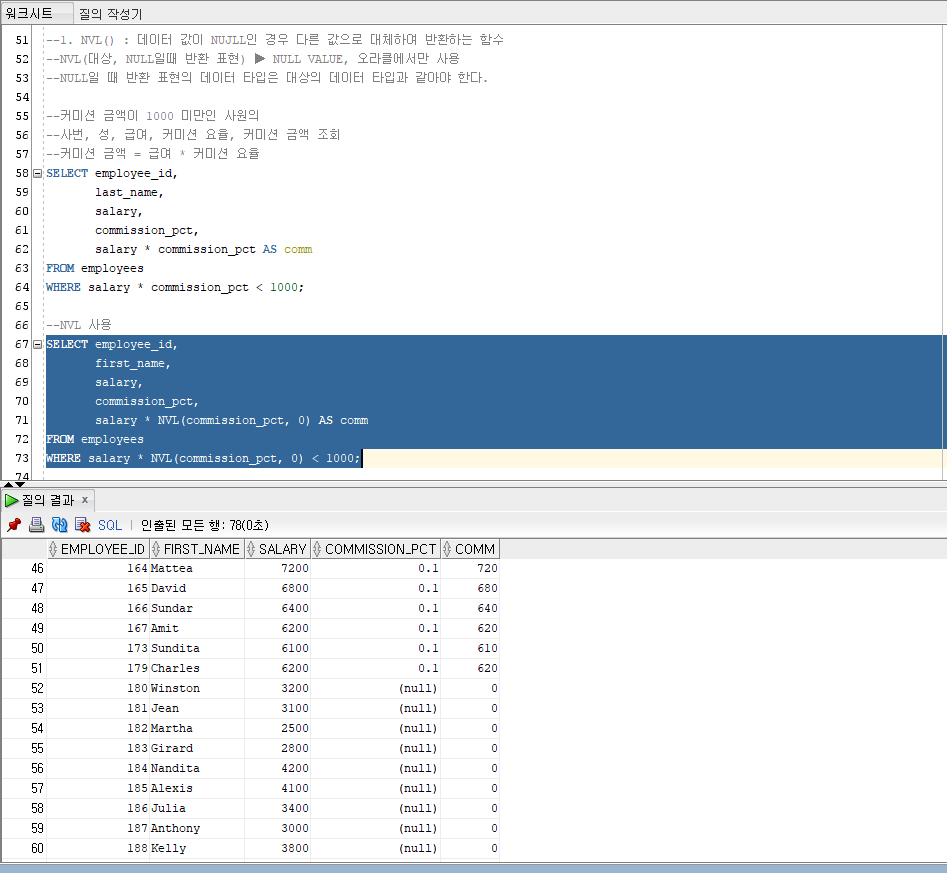Select the cell containing Julia

196,808
